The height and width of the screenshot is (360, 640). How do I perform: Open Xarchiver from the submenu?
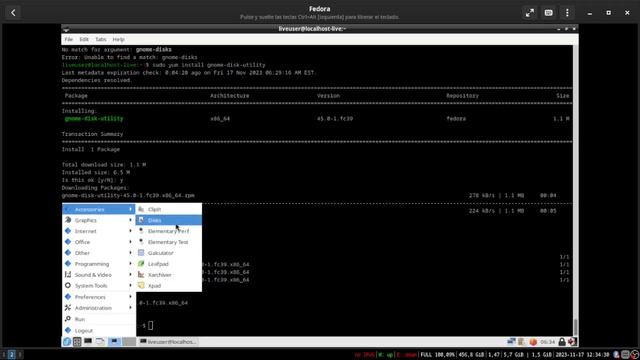pos(169,275)
